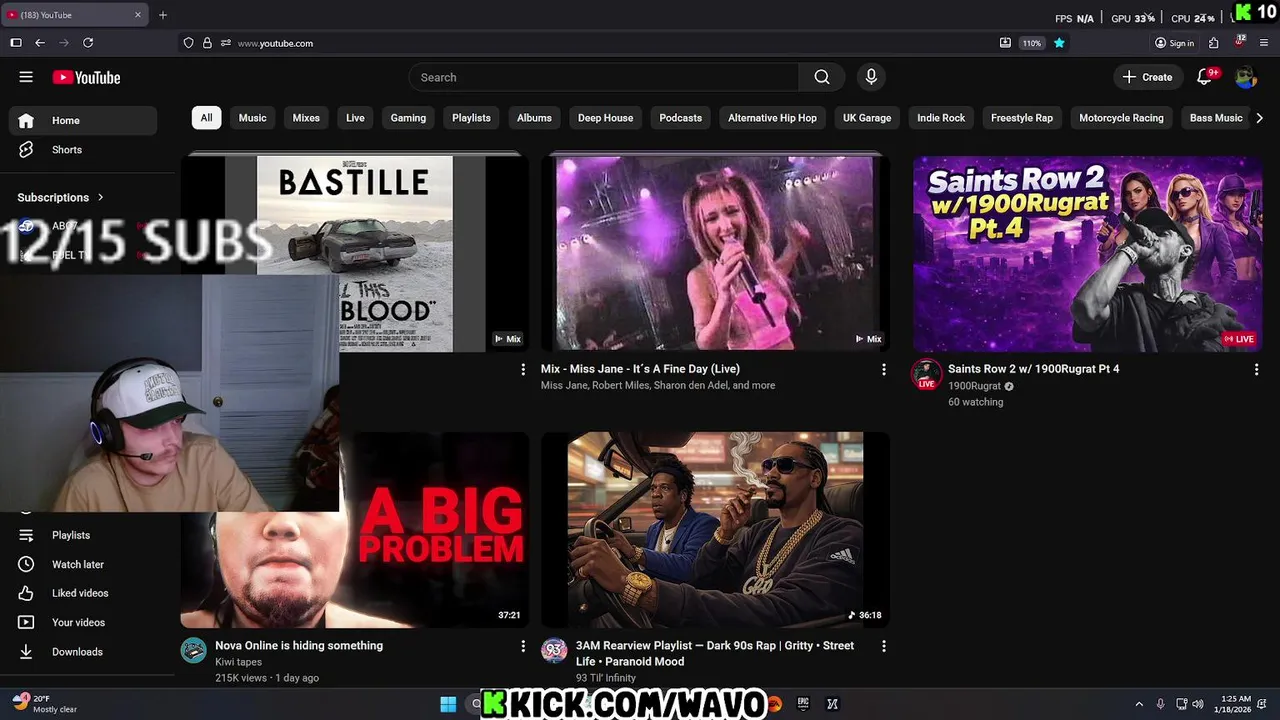Open a new browser tab

pos(163,15)
